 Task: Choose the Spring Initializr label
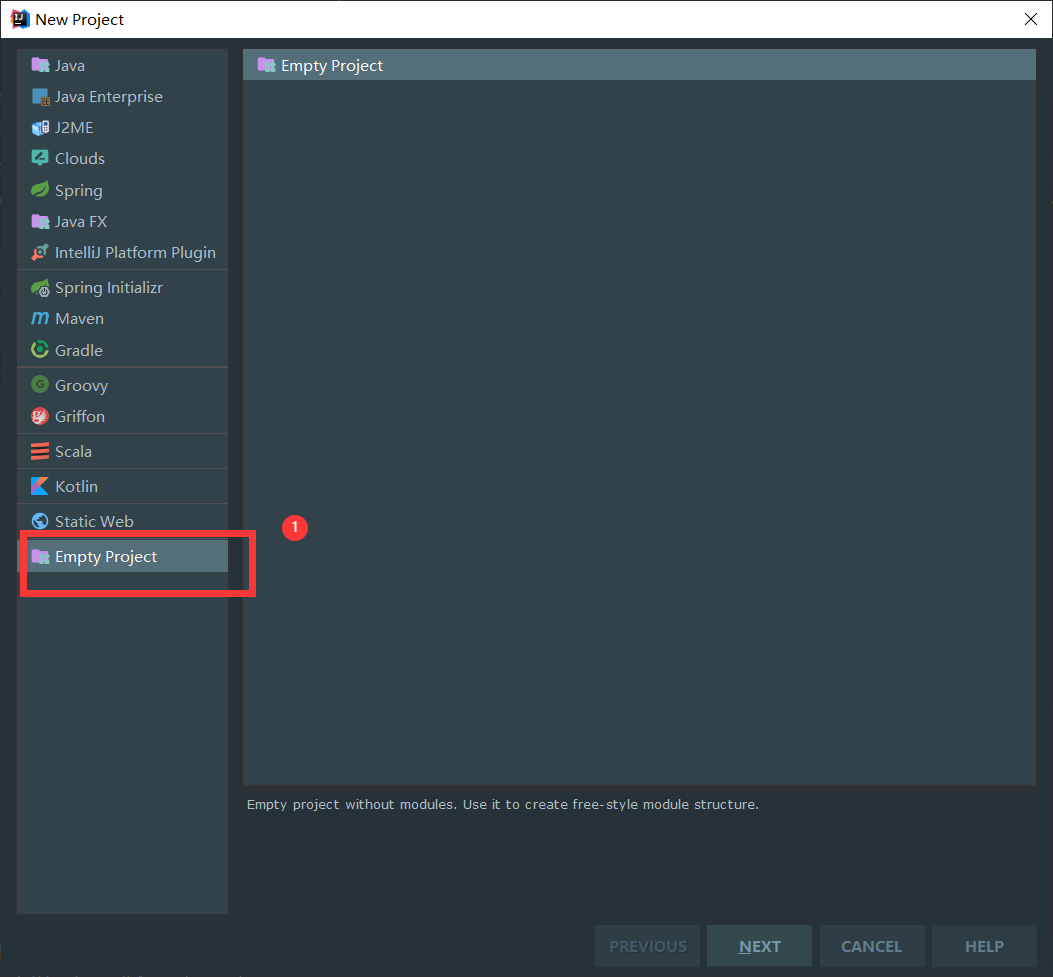tap(109, 287)
